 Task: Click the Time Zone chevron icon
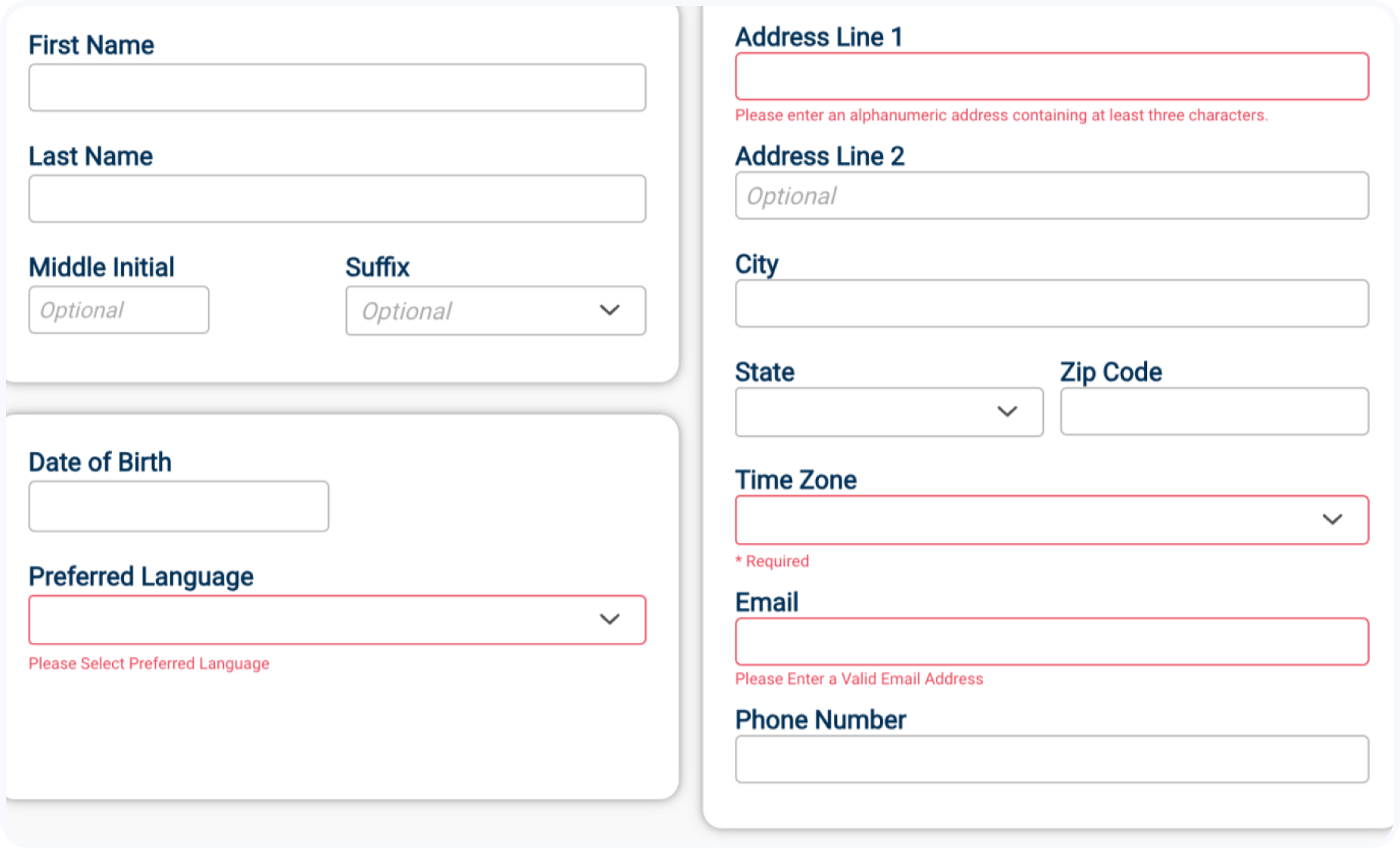point(1332,519)
